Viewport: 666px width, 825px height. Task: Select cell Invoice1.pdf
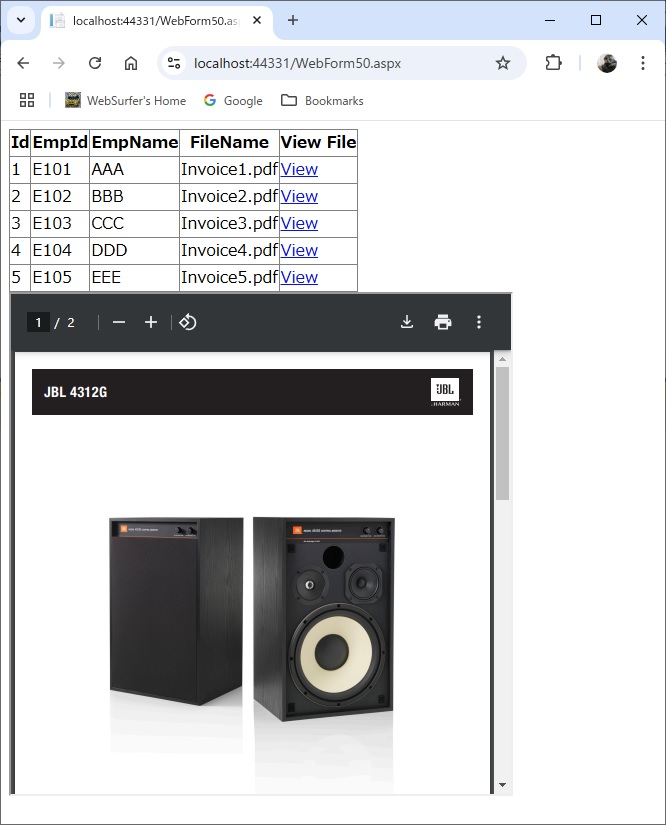click(229, 169)
